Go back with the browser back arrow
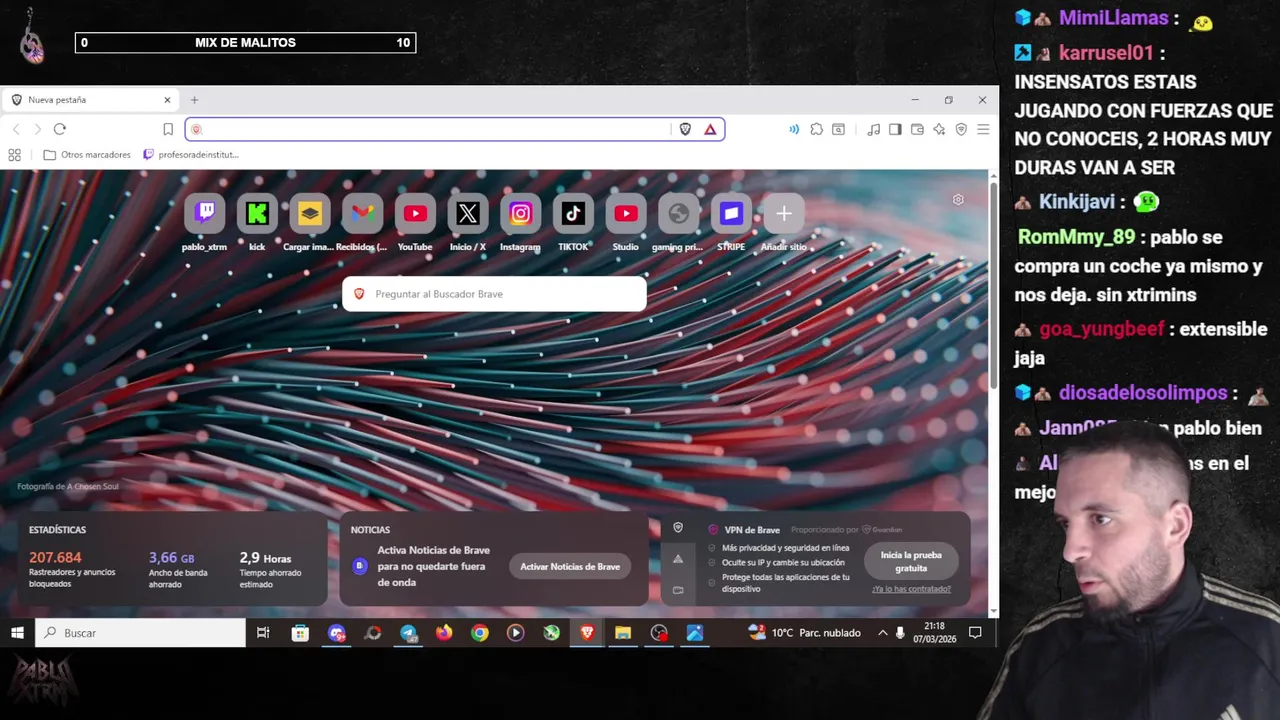This screenshot has width=1280, height=720. [16, 129]
